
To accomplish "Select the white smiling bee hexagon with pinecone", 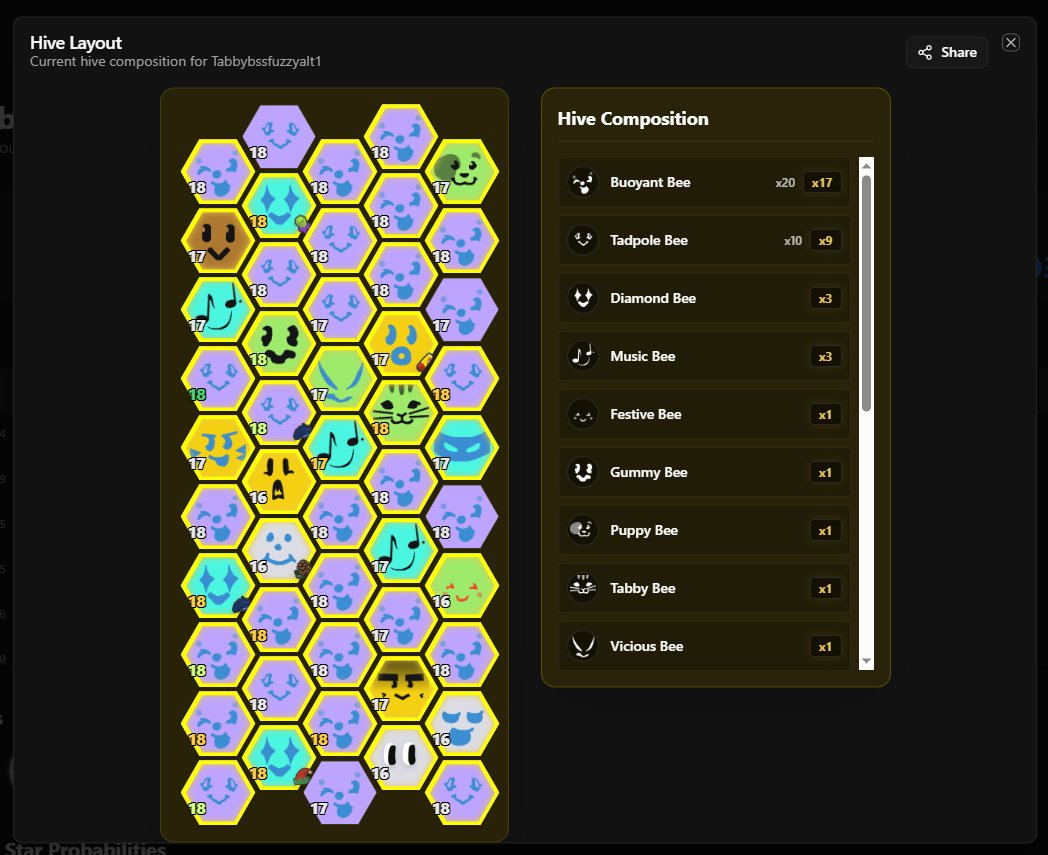I will (x=279, y=551).
